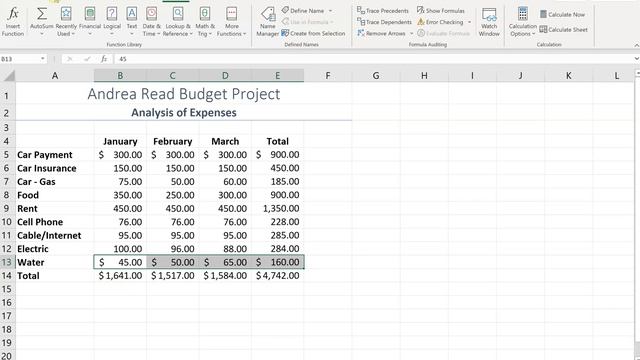Open More Functions menu

tap(231, 22)
